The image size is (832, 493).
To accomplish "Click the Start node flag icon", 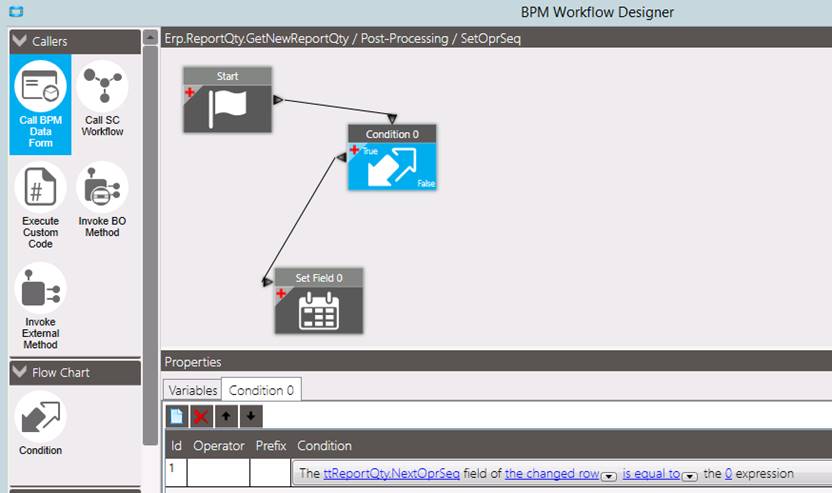I will [228, 109].
